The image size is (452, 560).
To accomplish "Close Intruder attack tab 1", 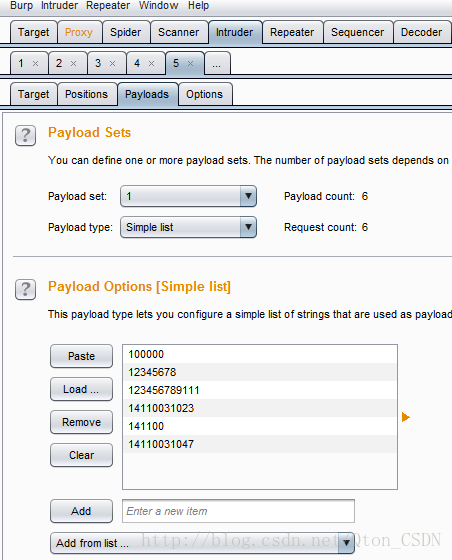I will [35, 64].
